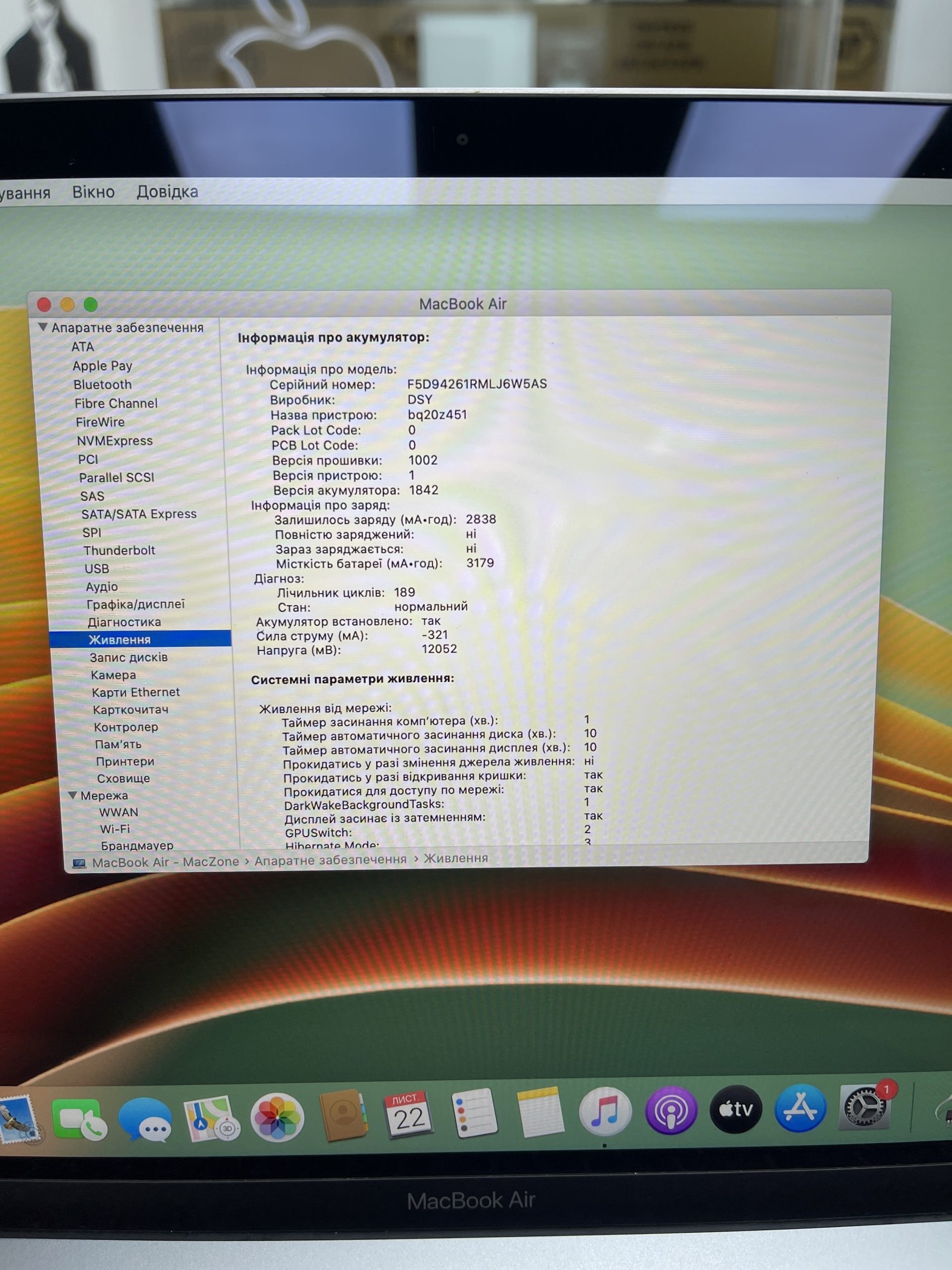
Task: Open the Contacts app in the Dock
Action: pos(343,1115)
